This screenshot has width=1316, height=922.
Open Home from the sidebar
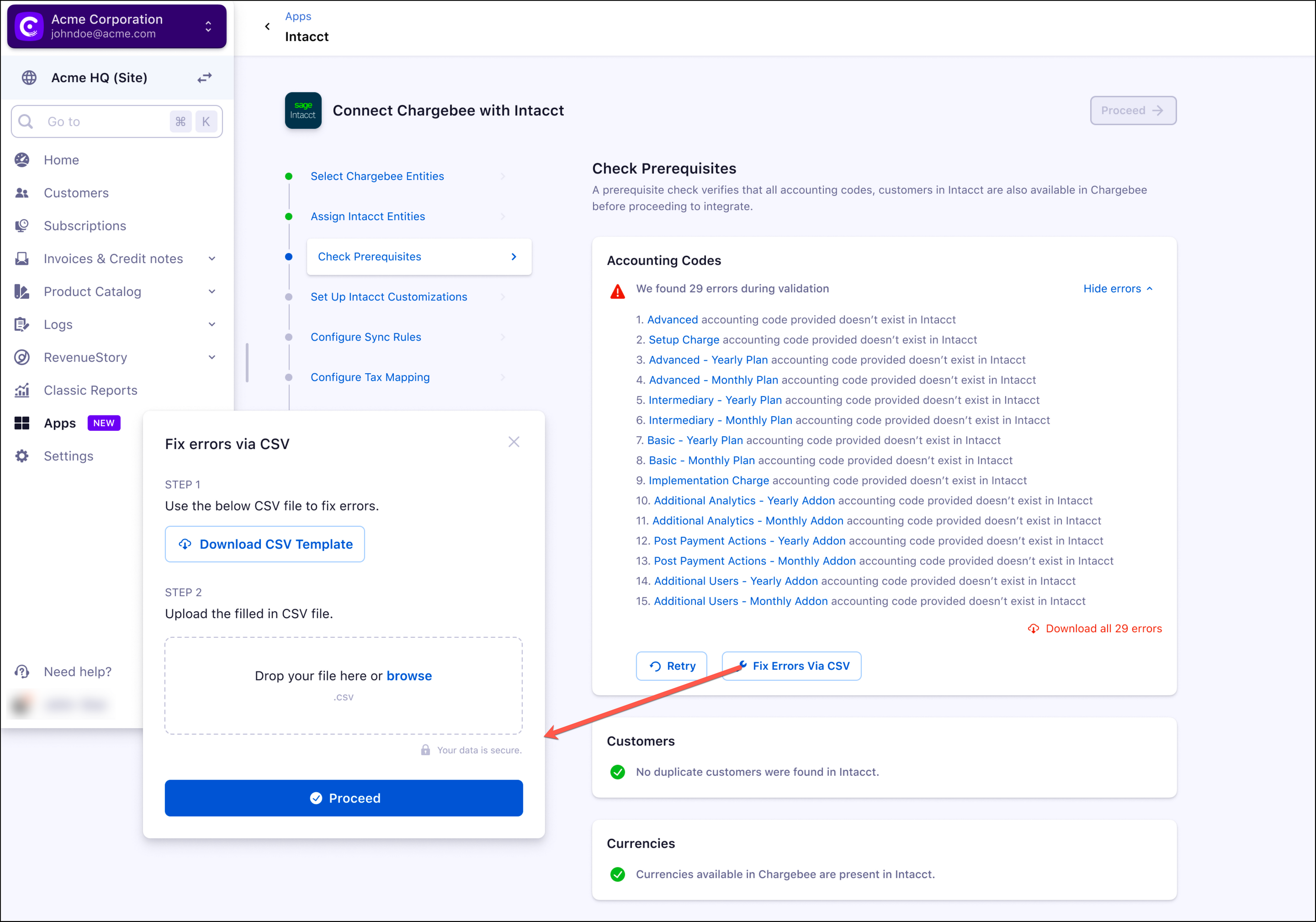click(61, 160)
